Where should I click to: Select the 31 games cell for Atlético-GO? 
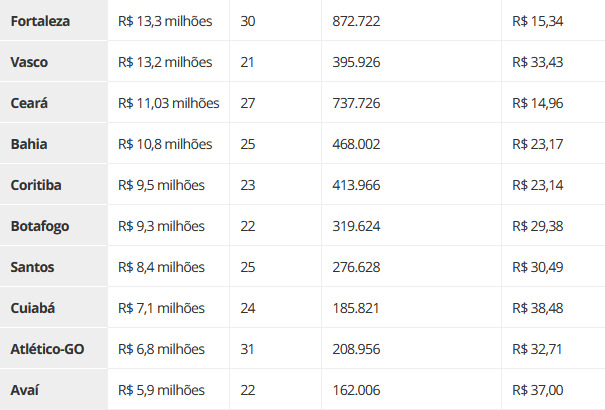coord(275,349)
